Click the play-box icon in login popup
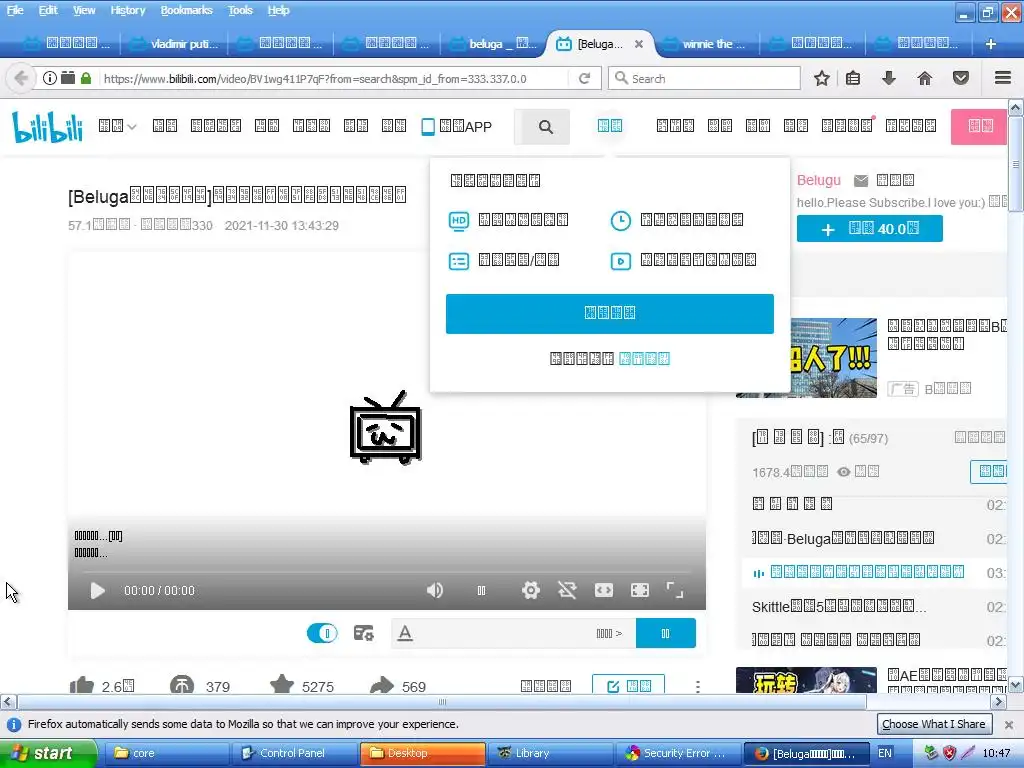The image size is (1024, 768). pyautogui.click(x=620, y=261)
